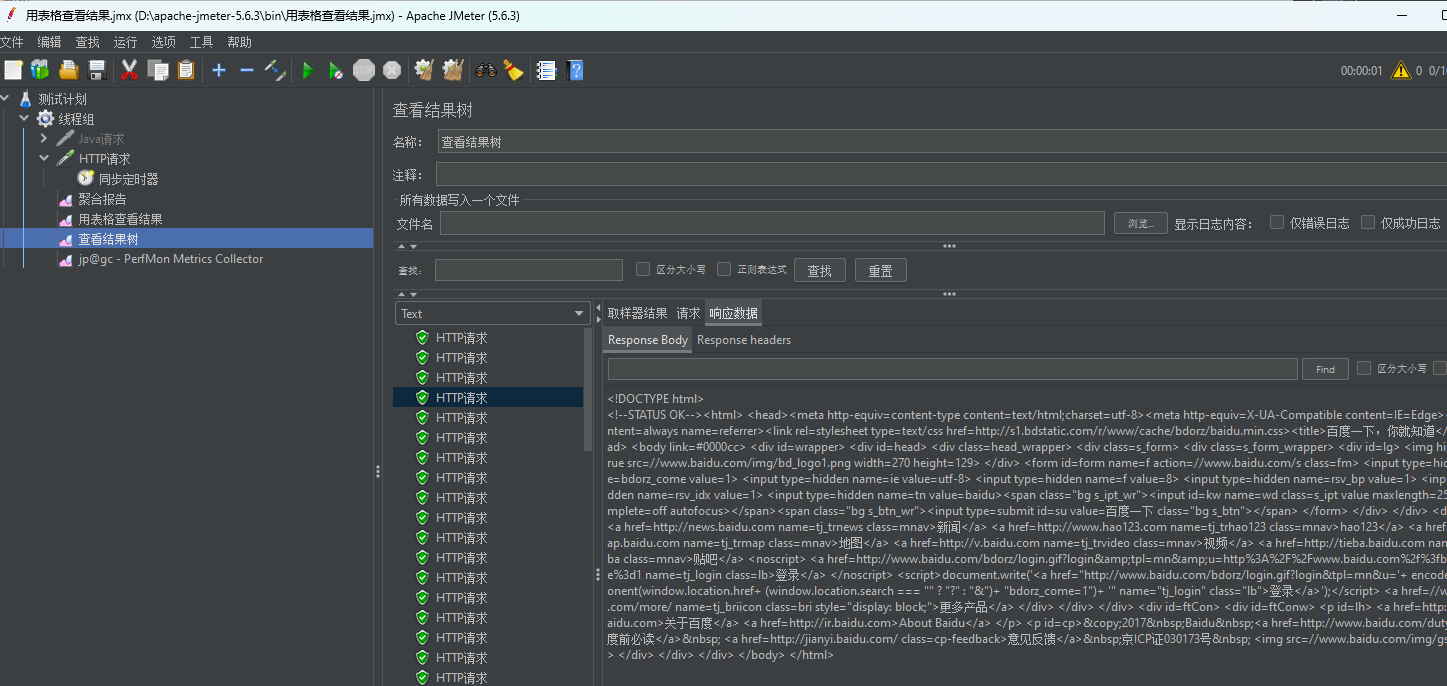The width and height of the screenshot is (1447, 686).
Task: Click the Java请求 pipette icon in tree
Action: 65,138
